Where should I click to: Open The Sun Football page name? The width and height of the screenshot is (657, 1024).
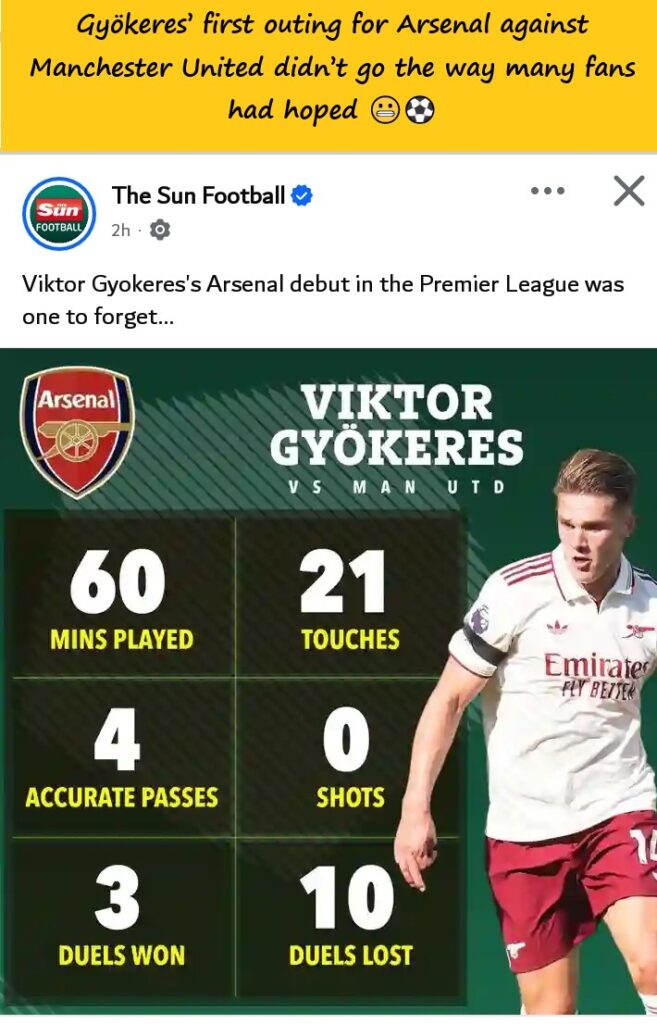tap(199, 196)
